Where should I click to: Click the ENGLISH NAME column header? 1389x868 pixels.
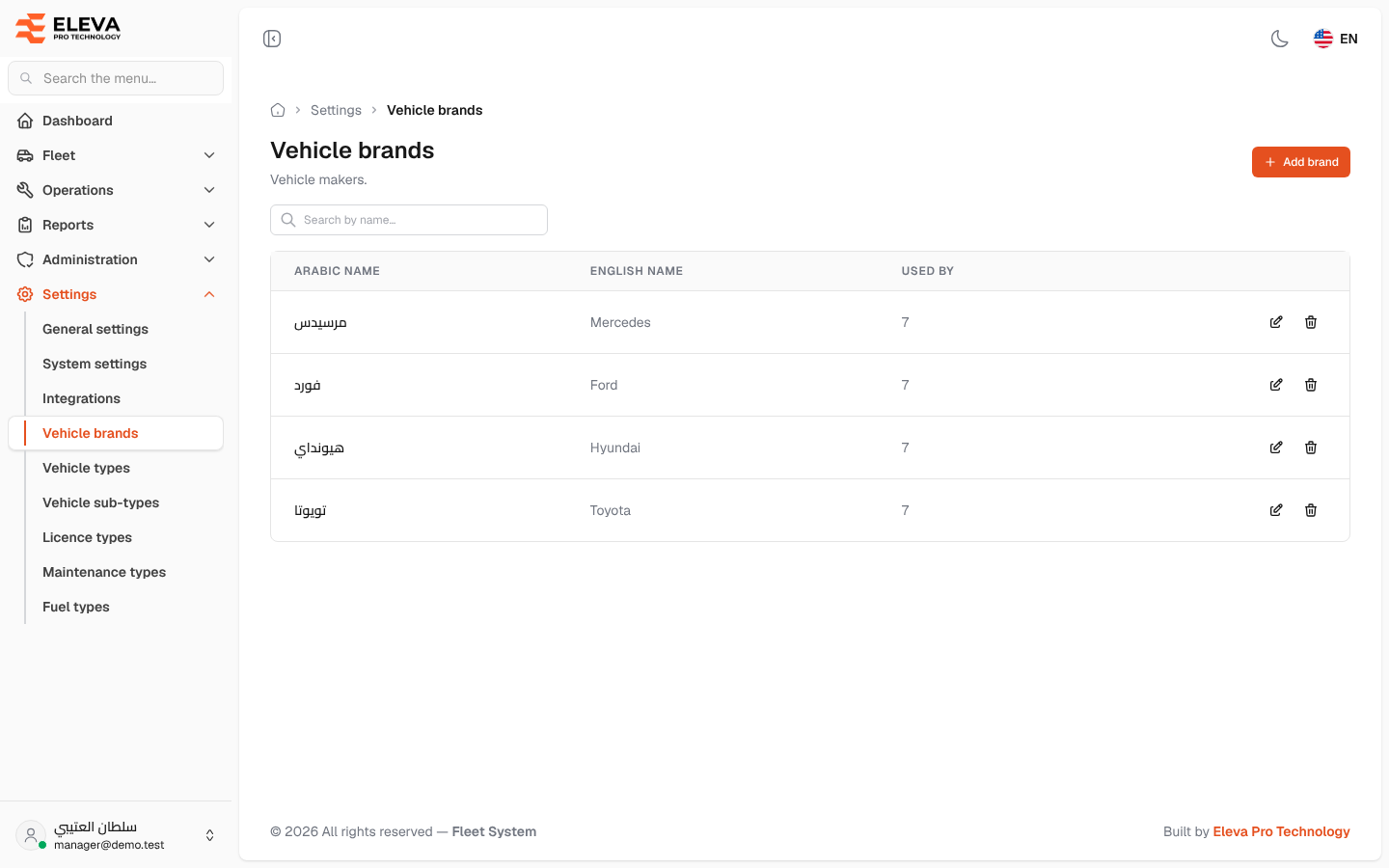pos(637,271)
